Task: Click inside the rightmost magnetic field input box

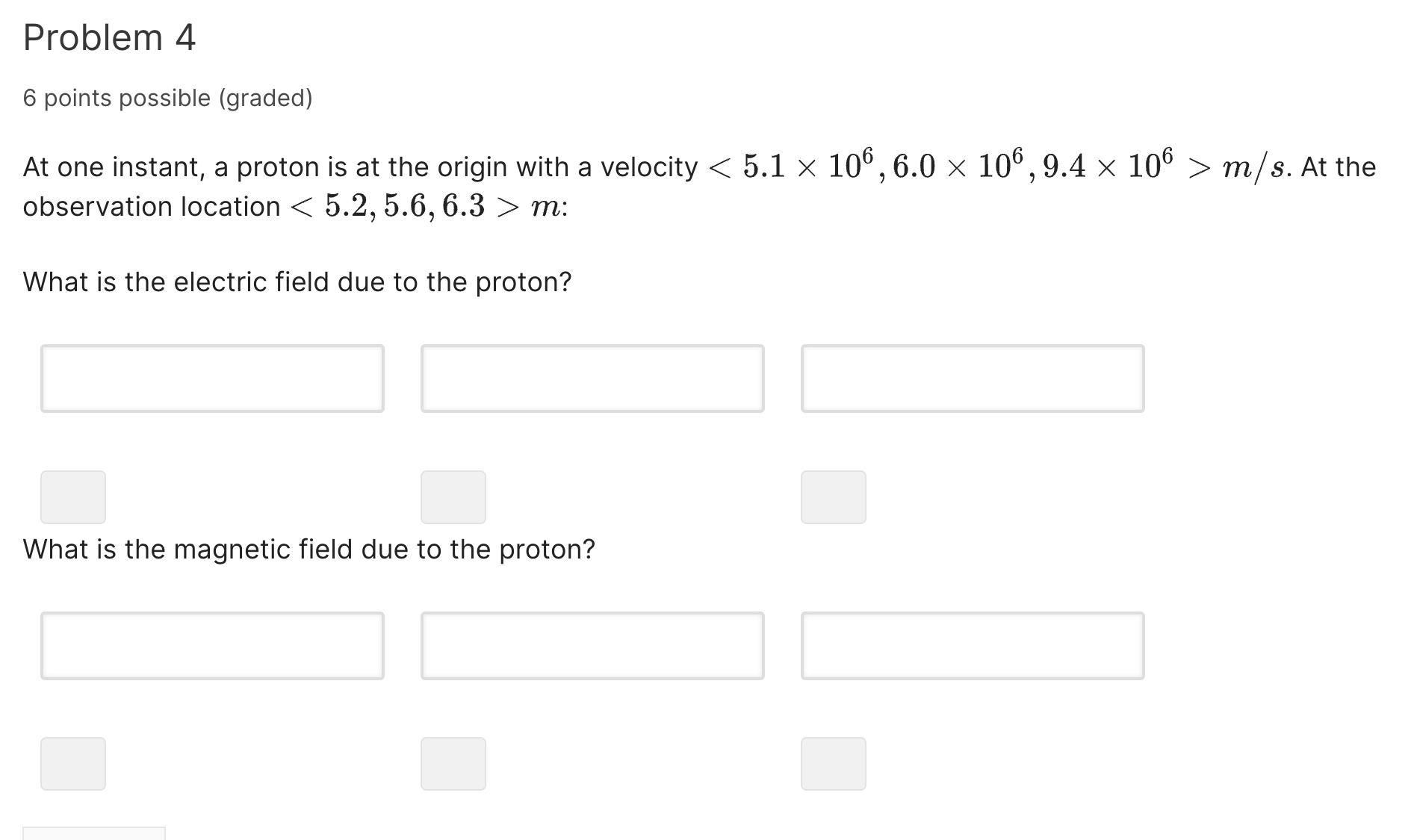Action: 972,645
